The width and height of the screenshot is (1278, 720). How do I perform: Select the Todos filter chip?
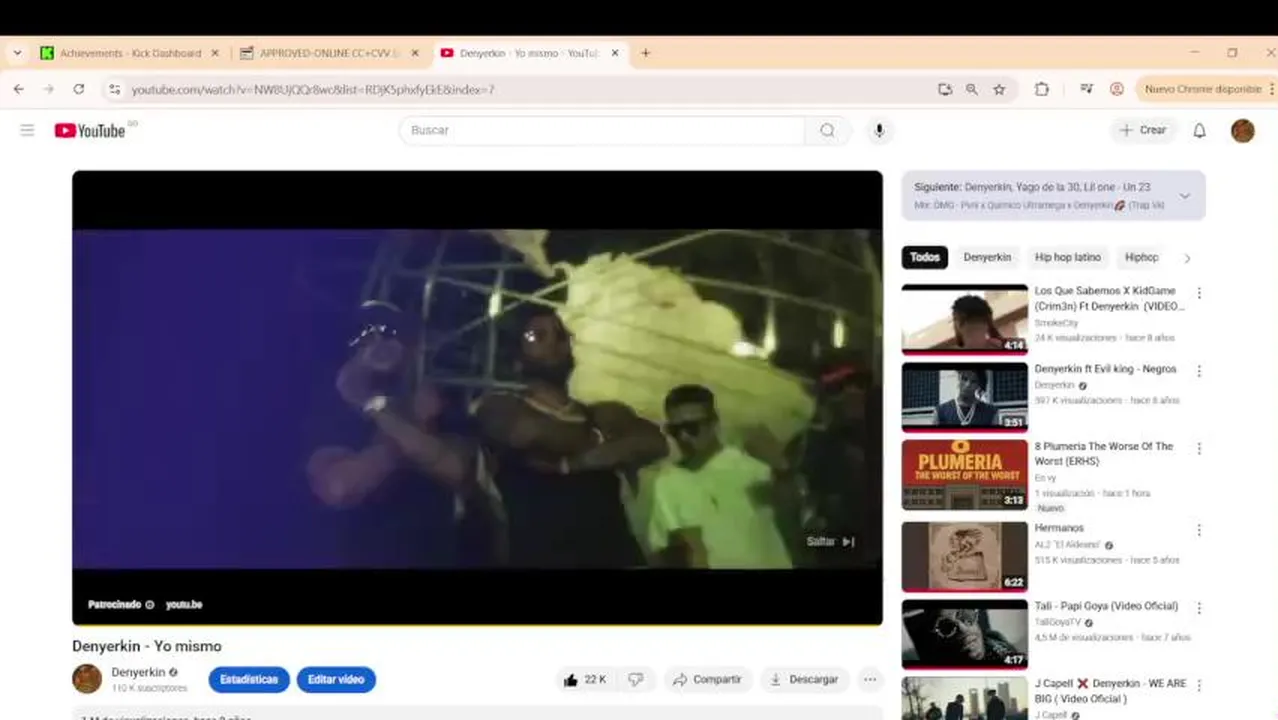pyautogui.click(x=925, y=257)
